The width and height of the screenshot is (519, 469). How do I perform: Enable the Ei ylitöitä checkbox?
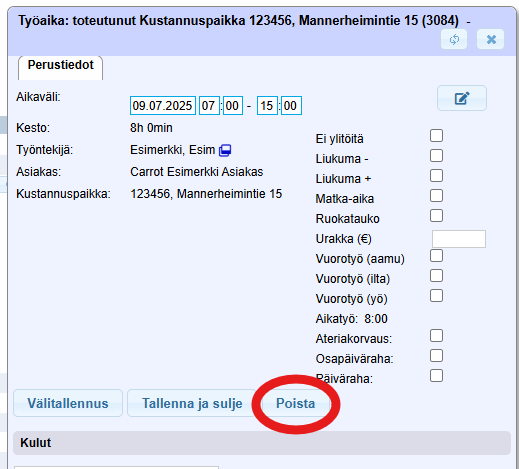pos(436,136)
